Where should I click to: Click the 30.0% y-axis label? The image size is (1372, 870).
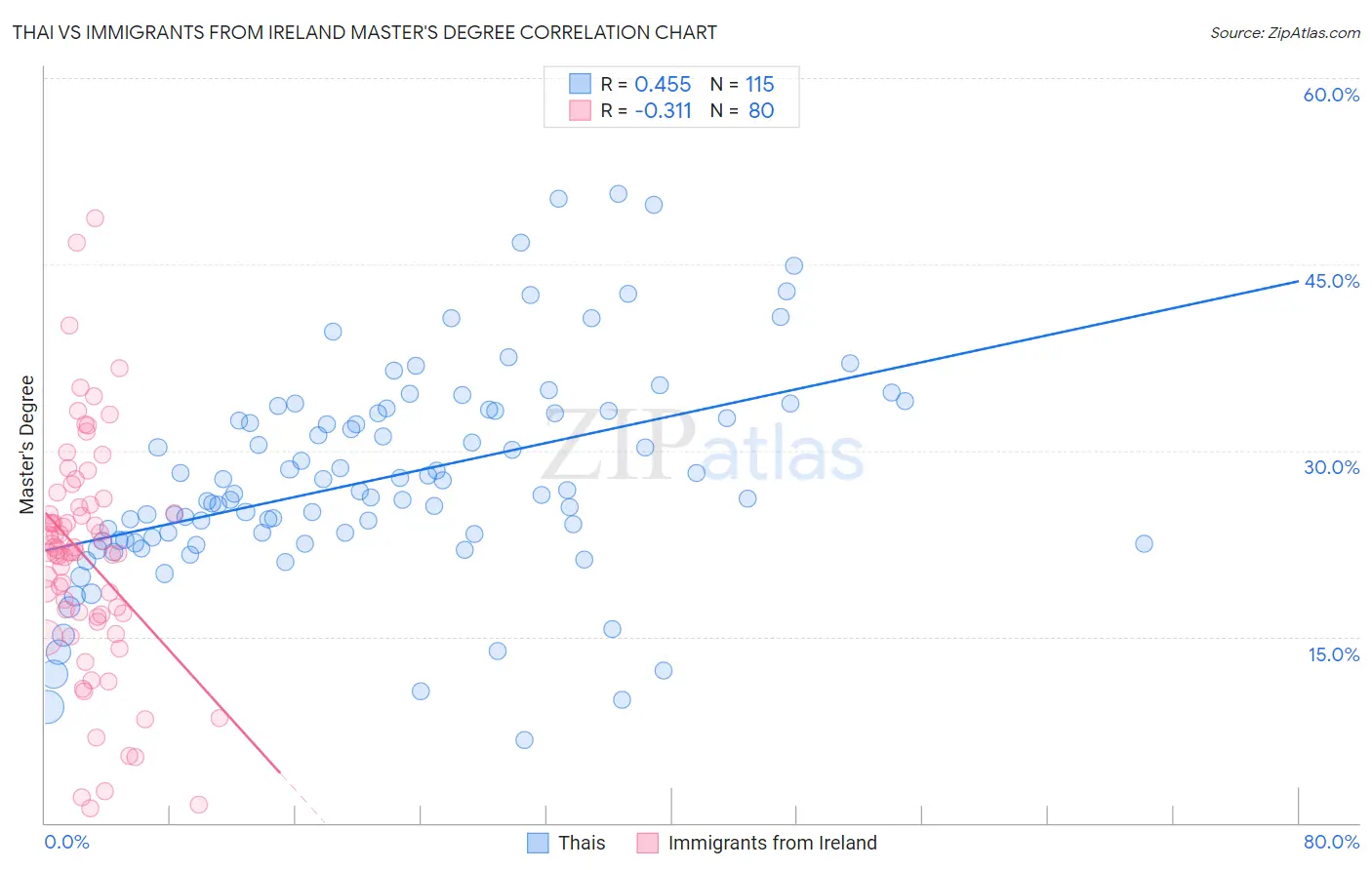(x=1331, y=467)
